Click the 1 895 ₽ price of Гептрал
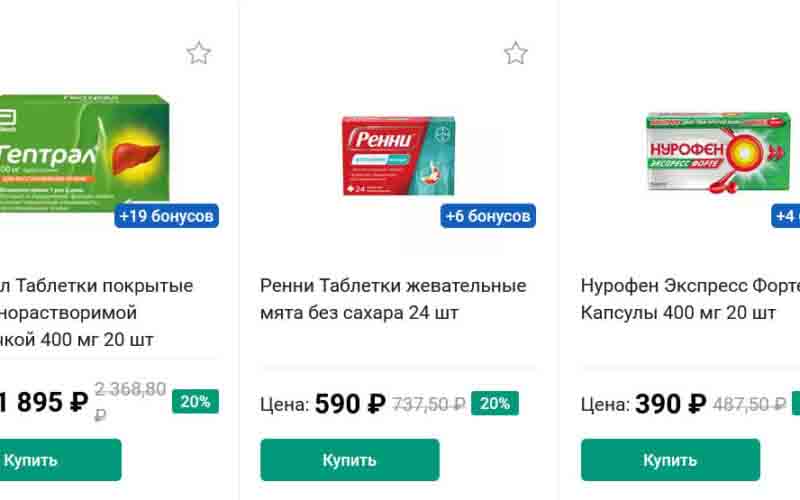This screenshot has height=500, width=800. 45,402
